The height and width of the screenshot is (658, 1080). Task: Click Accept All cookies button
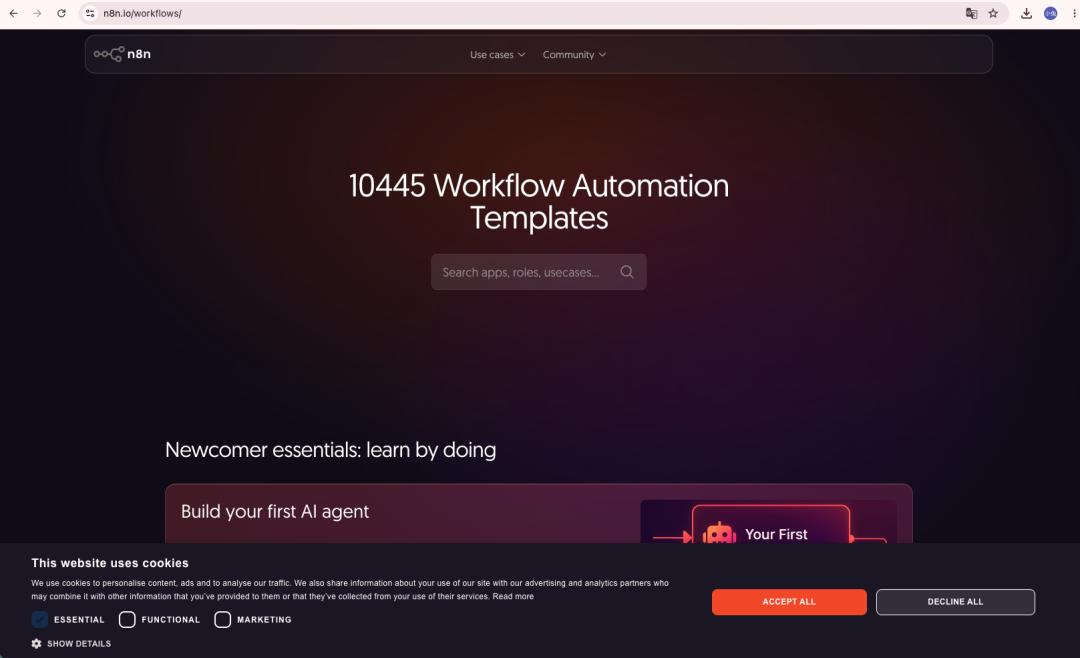coord(789,602)
